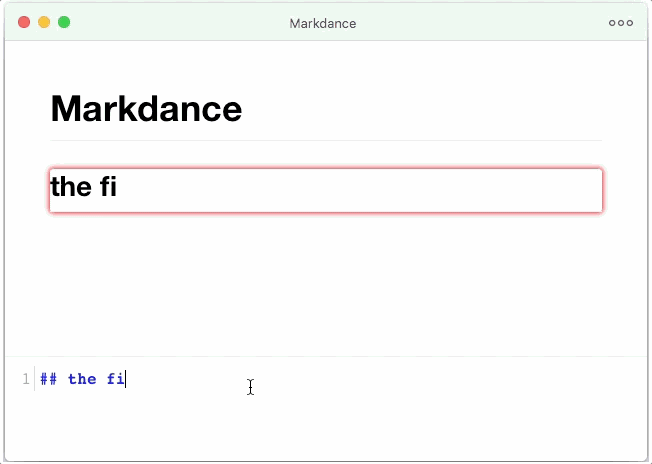Minimize the window with the yellow button
The image size is (652, 464).
[x=44, y=22]
